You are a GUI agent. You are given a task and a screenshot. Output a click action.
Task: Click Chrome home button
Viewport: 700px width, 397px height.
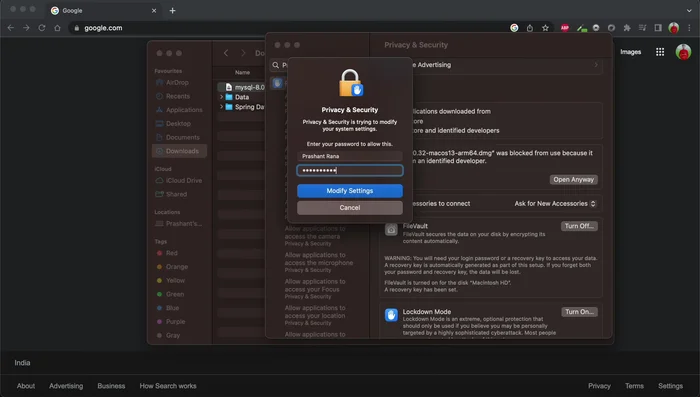[x=58, y=28]
